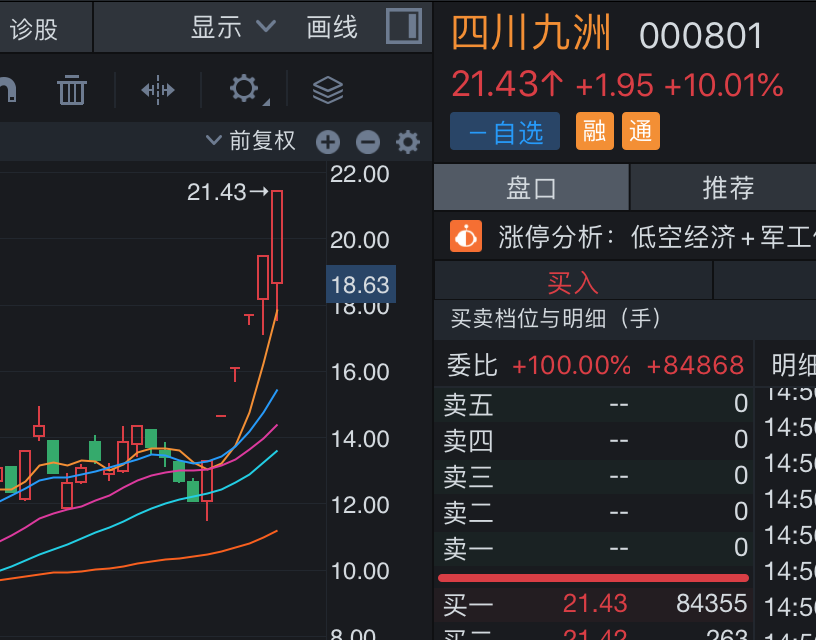
Task: Zoom in chart with plus icon
Action: coord(328,142)
